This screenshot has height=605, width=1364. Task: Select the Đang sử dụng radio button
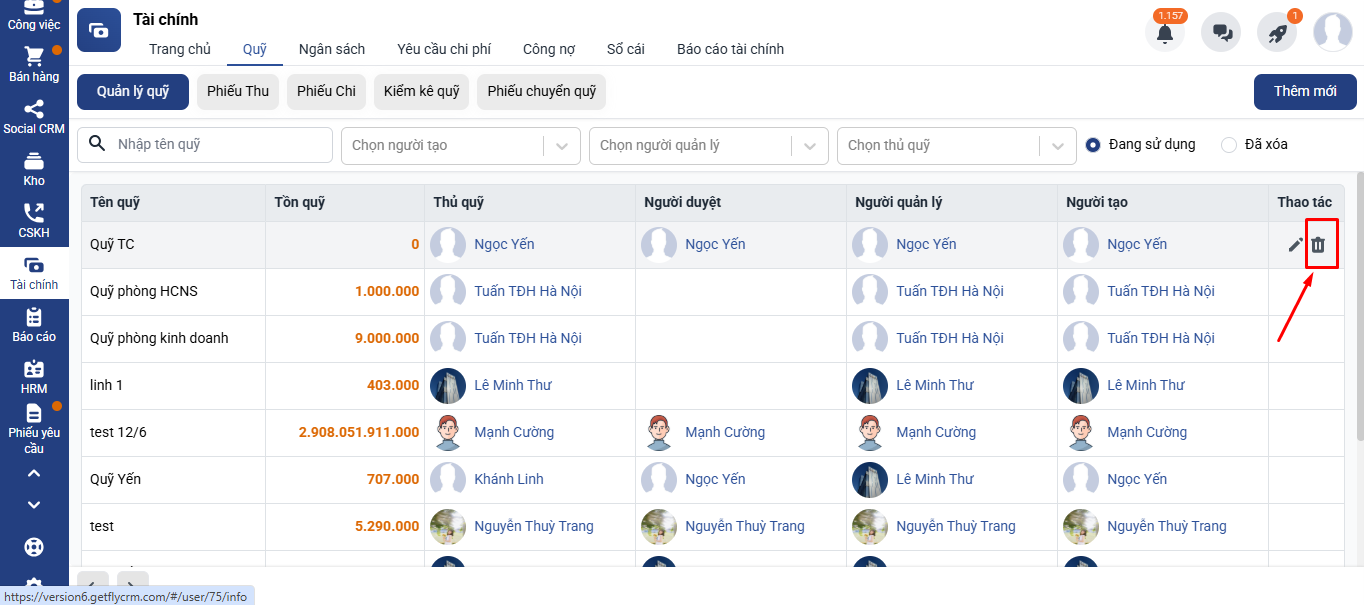1093,145
